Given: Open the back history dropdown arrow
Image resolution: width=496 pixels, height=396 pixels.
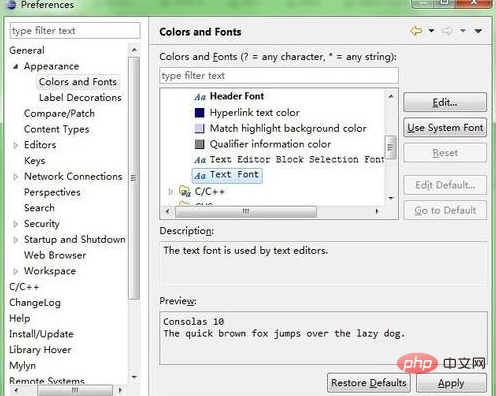Looking at the screenshot, I should point(431,31).
